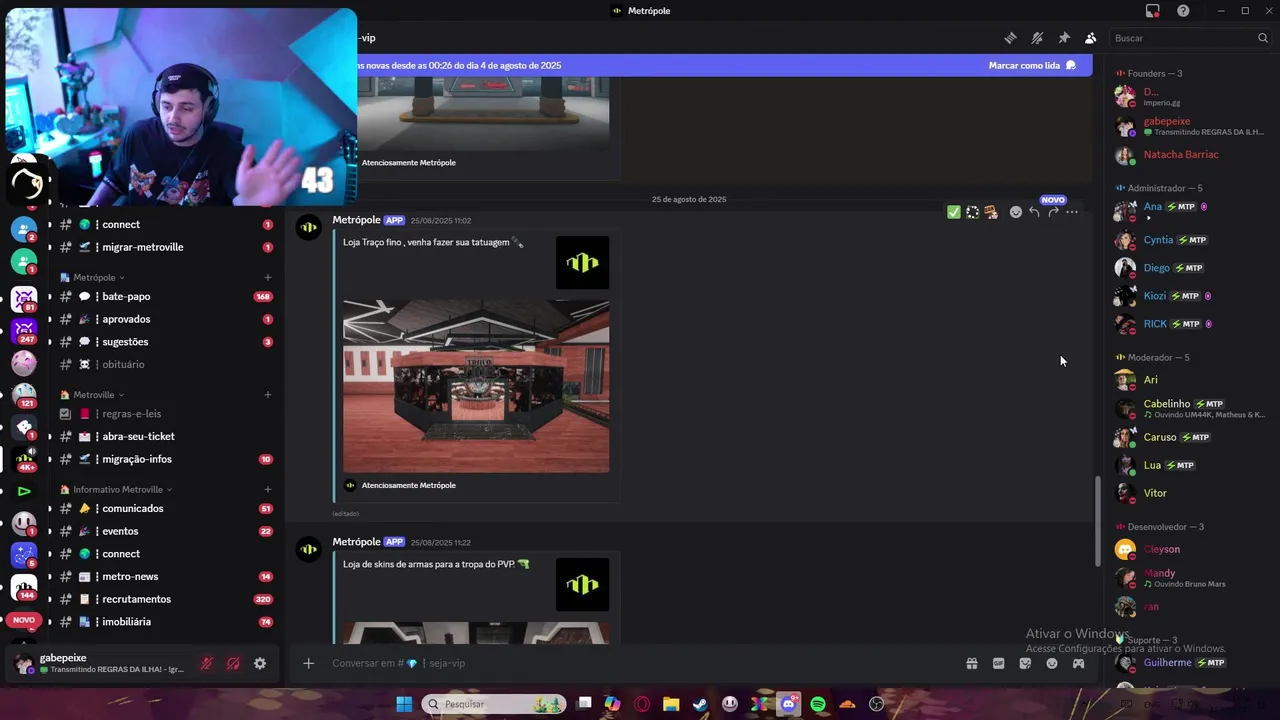
Task: Open GIF picker in message bar
Action: click(998, 663)
